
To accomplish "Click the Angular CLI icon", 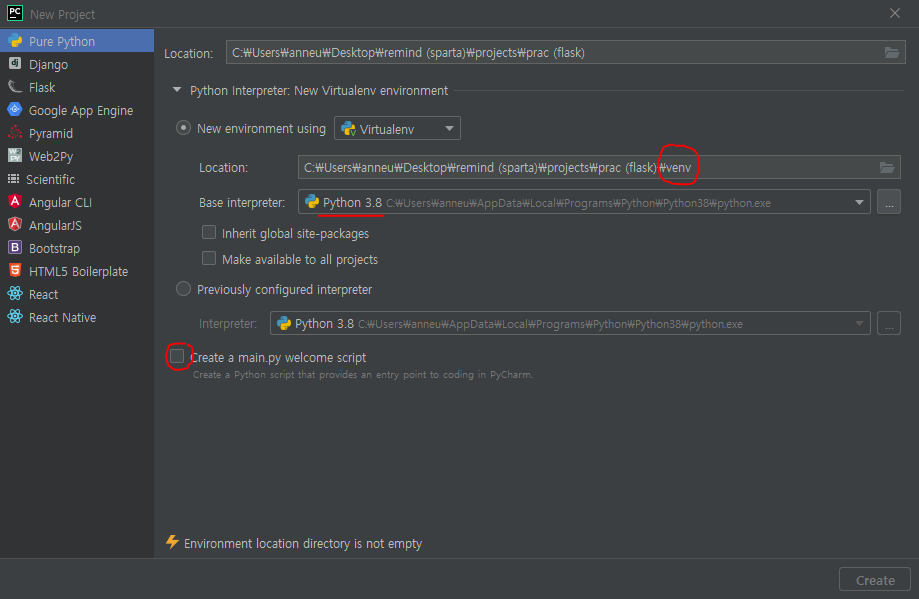I will point(15,202).
